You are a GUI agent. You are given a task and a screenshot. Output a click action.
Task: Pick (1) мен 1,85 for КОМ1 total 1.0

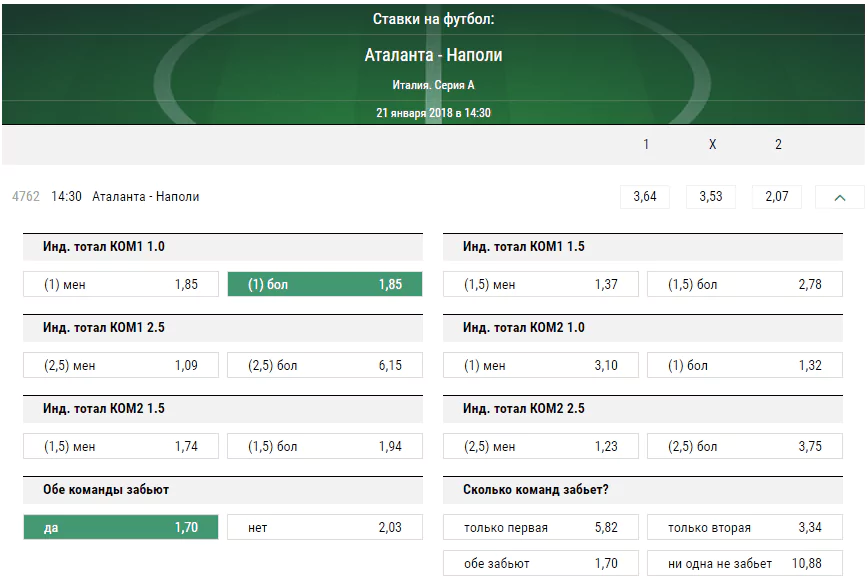(x=121, y=284)
